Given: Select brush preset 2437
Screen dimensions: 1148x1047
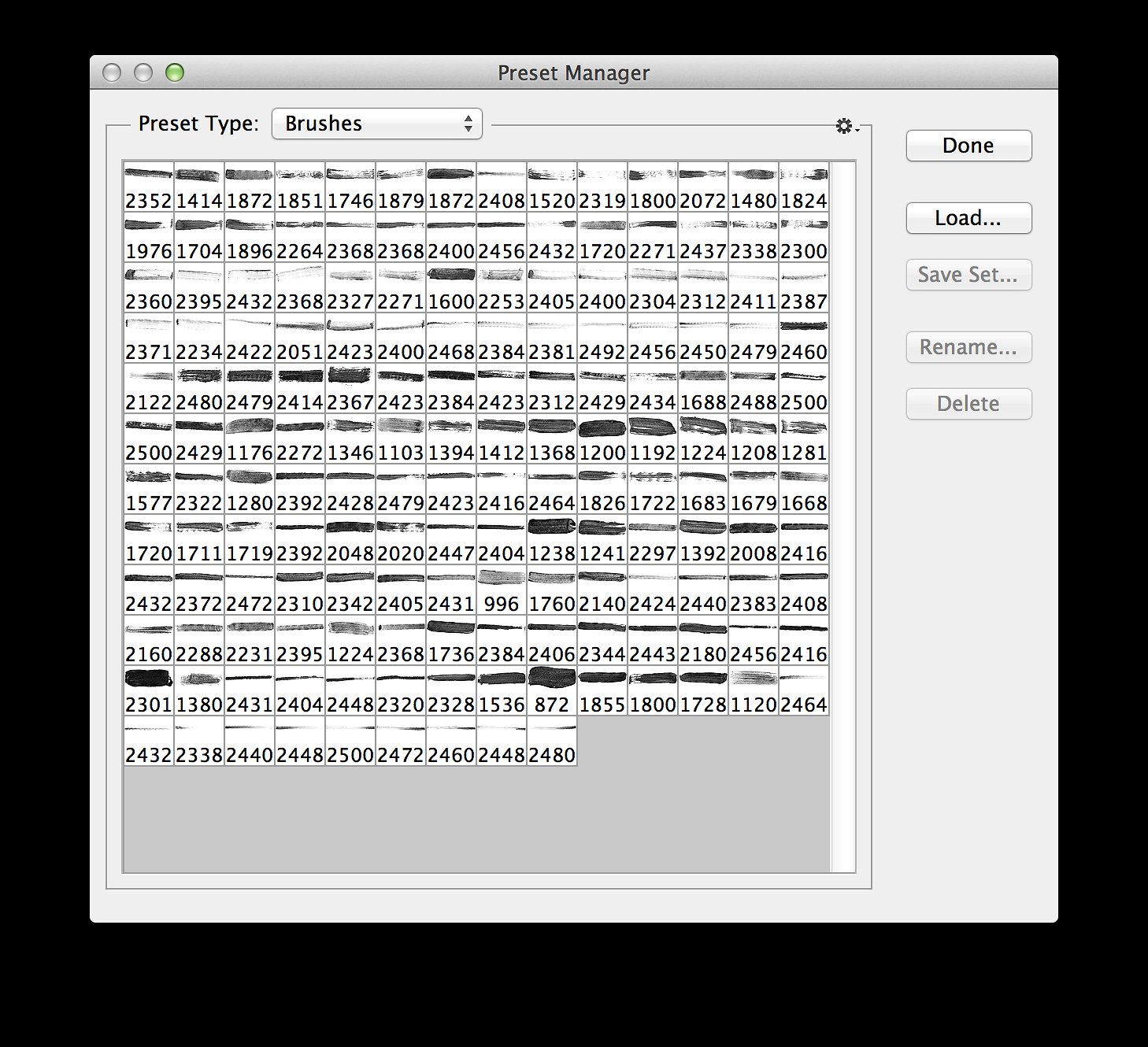Looking at the screenshot, I should (x=703, y=238).
